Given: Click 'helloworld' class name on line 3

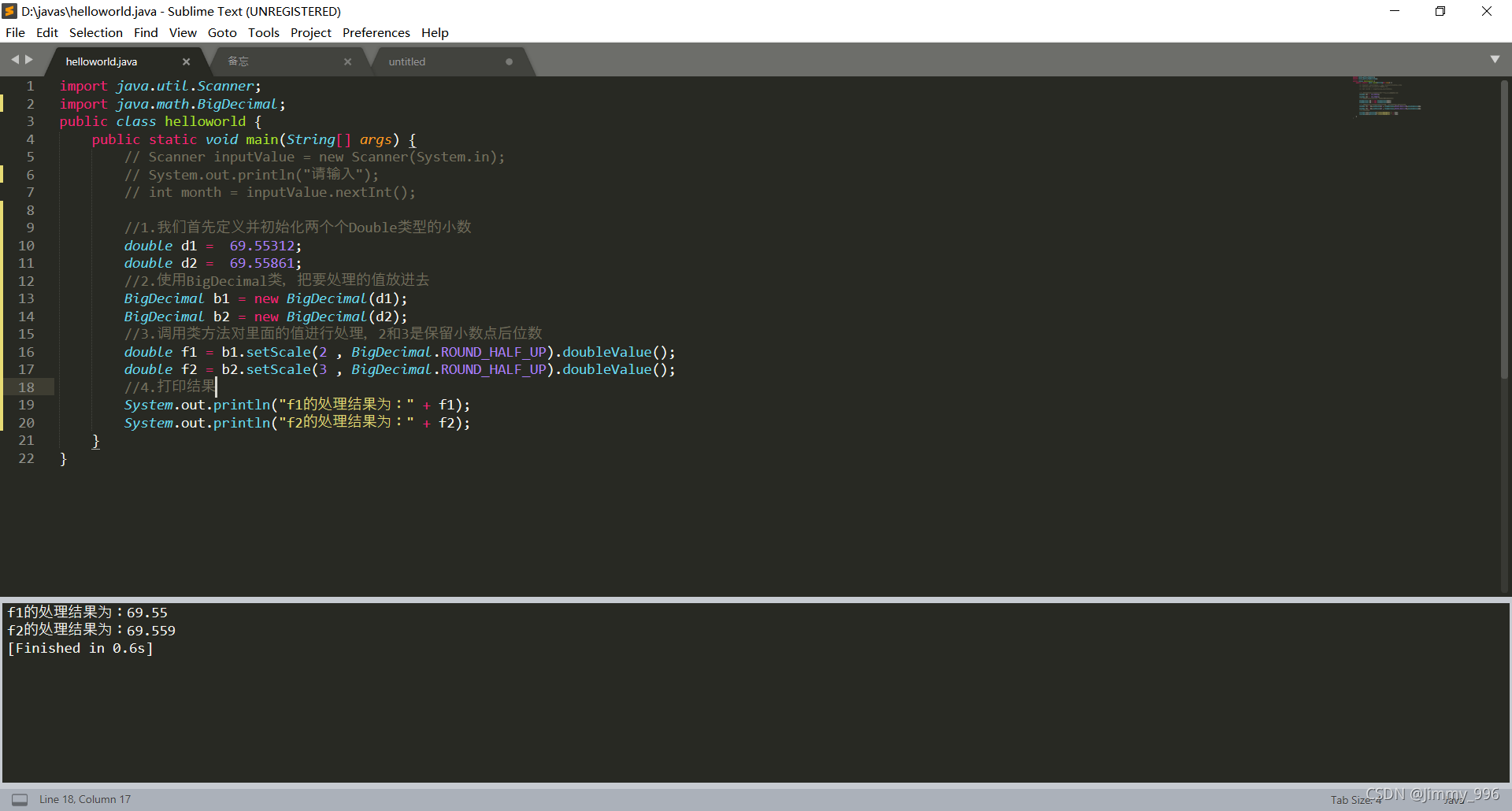Looking at the screenshot, I should pos(205,121).
